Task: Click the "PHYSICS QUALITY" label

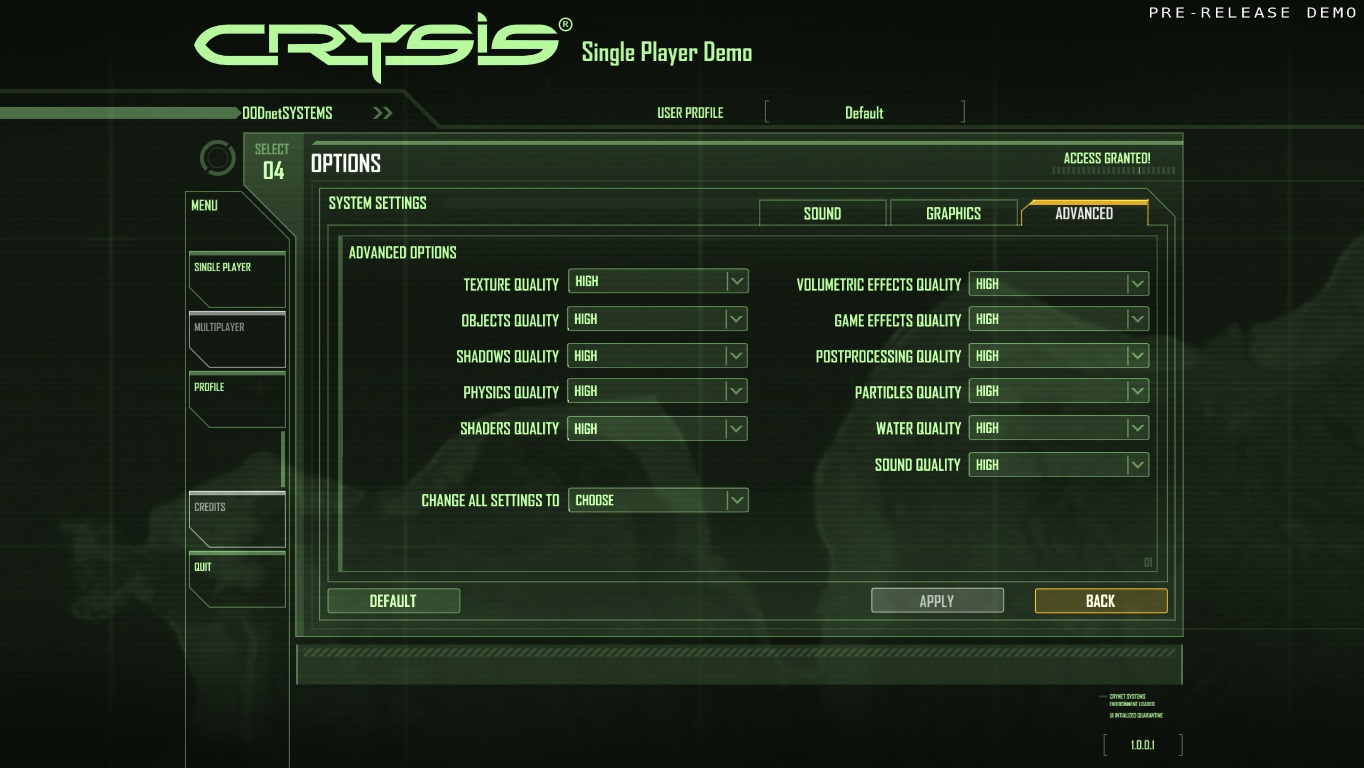Action: (x=511, y=392)
